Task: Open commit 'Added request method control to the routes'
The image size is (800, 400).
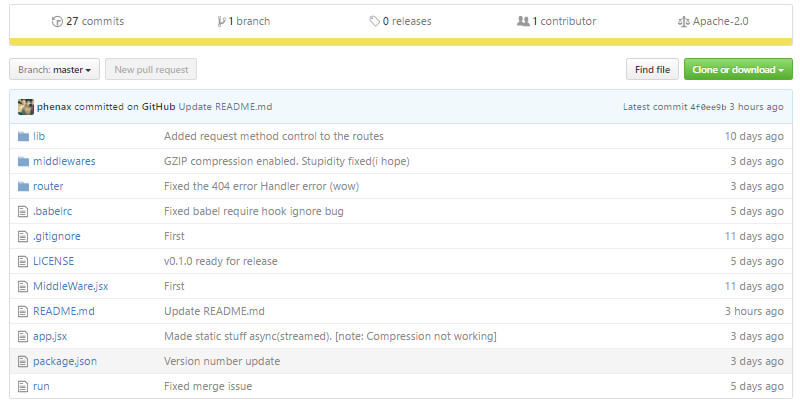Action: [x=273, y=136]
